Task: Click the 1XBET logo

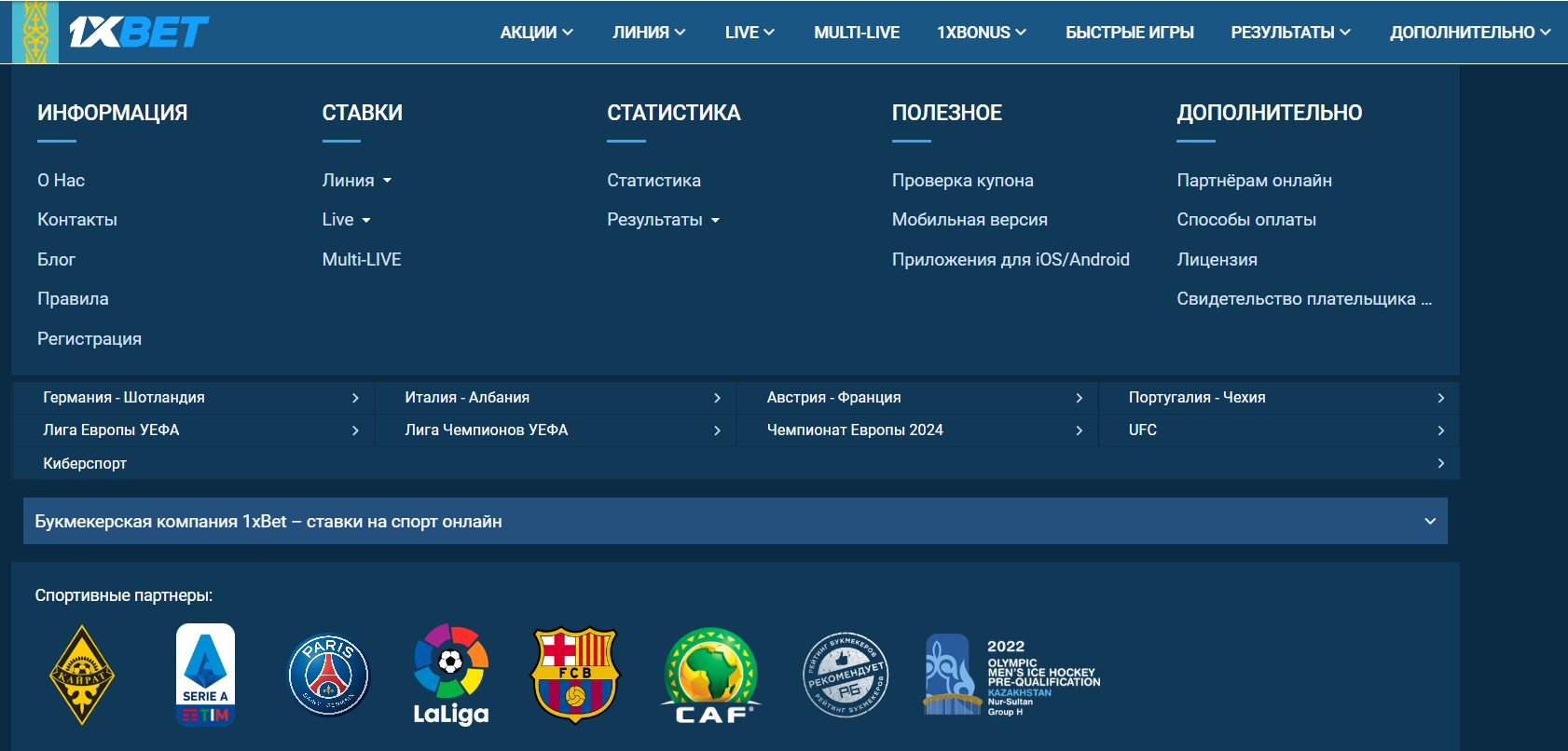Action: pos(139,33)
